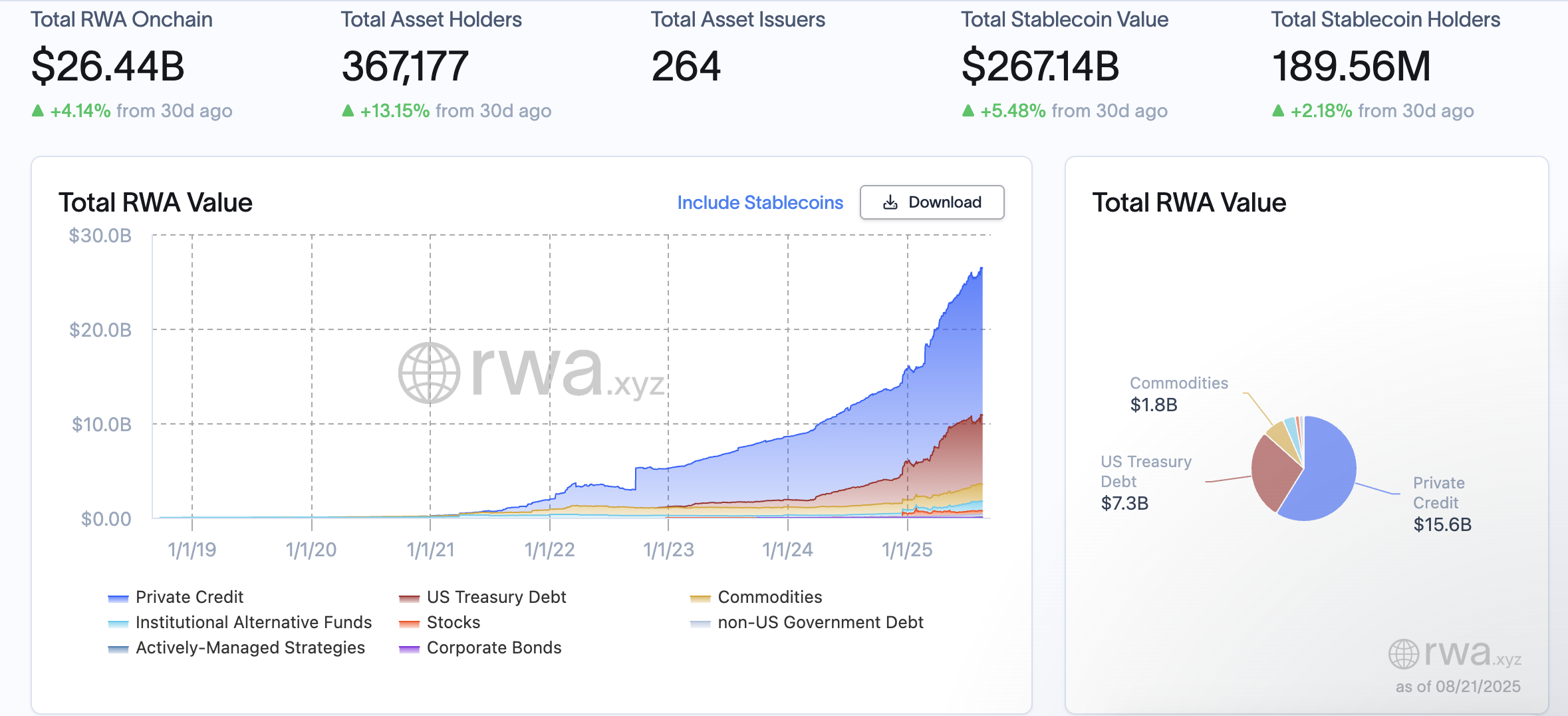The width and height of the screenshot is (1568, 716).
Task: Click the Institutional Alternative Funds color swatch
Action: [x=118, y=622]
